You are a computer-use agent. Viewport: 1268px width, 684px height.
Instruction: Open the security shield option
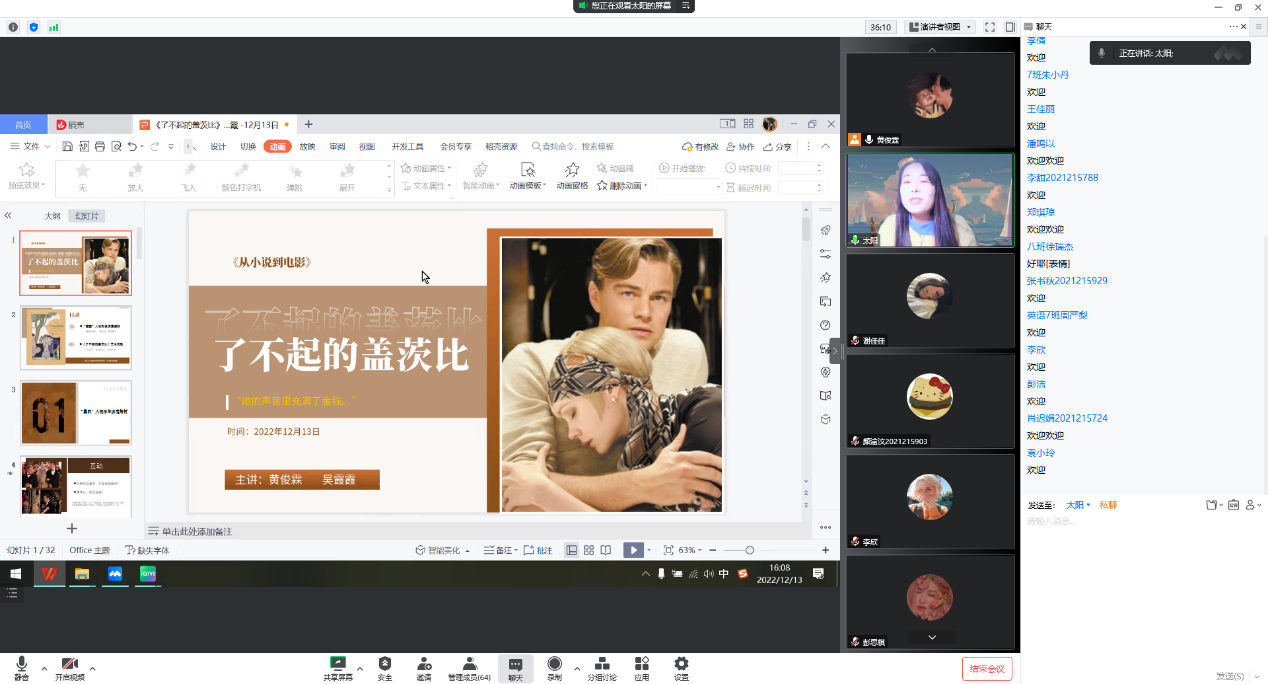click(x=385, y=667)
